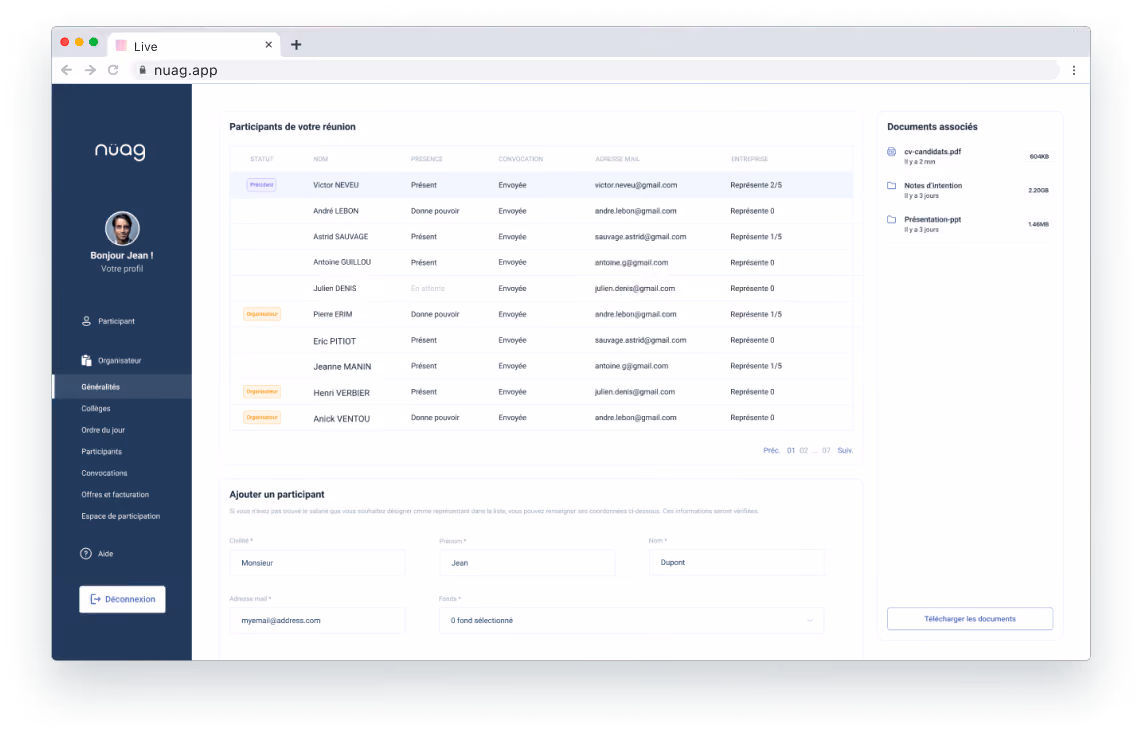This screenshot has height=737, width=1142.
Task: Click the Présentation-ppt folder icon
Action: pos(891,219)
